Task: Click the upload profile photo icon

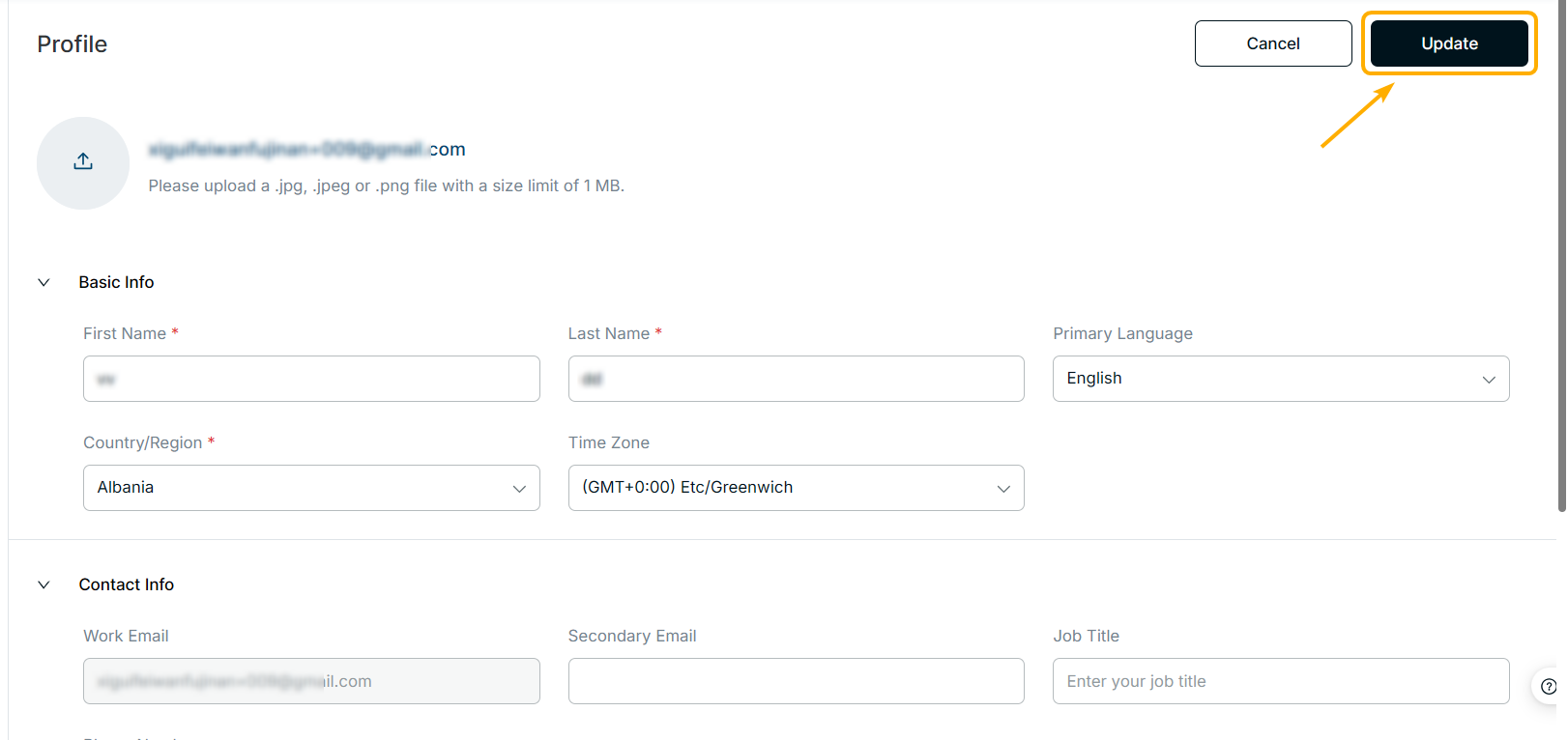Action: [83, 162]
